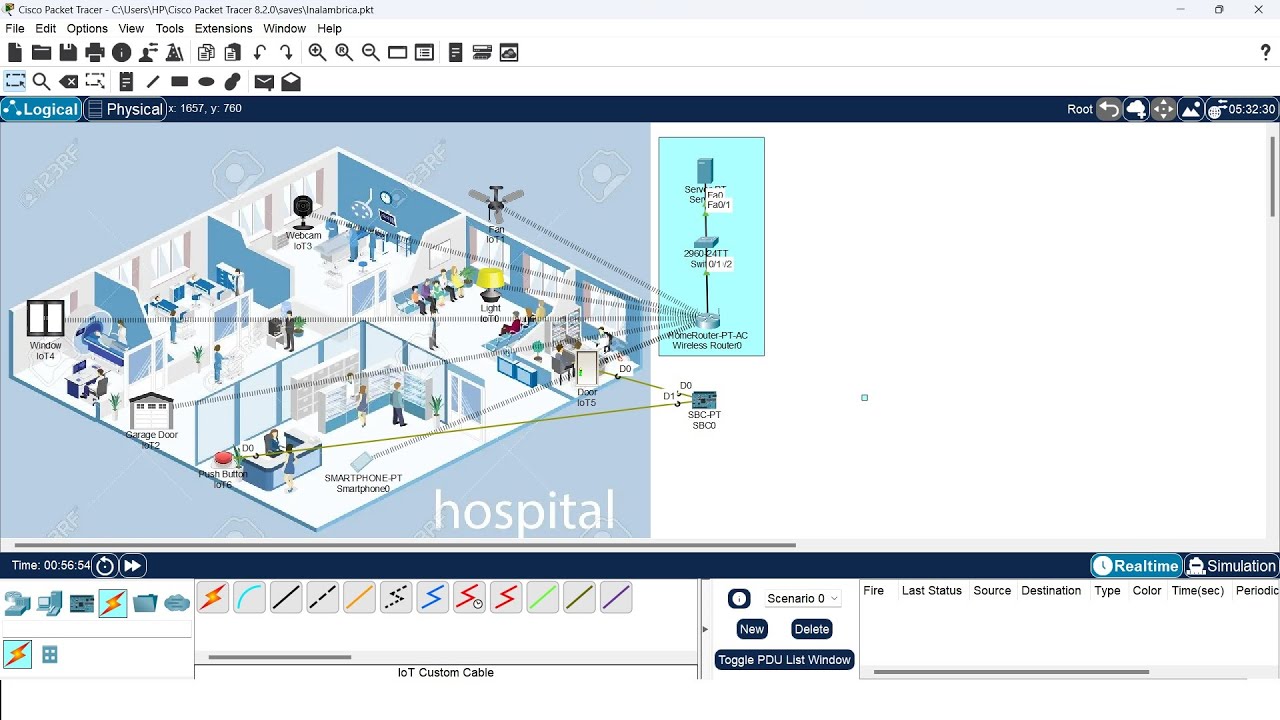This screenshot has height=720, width=1280.
Task: Print the workspace
Action: [95, 53]
